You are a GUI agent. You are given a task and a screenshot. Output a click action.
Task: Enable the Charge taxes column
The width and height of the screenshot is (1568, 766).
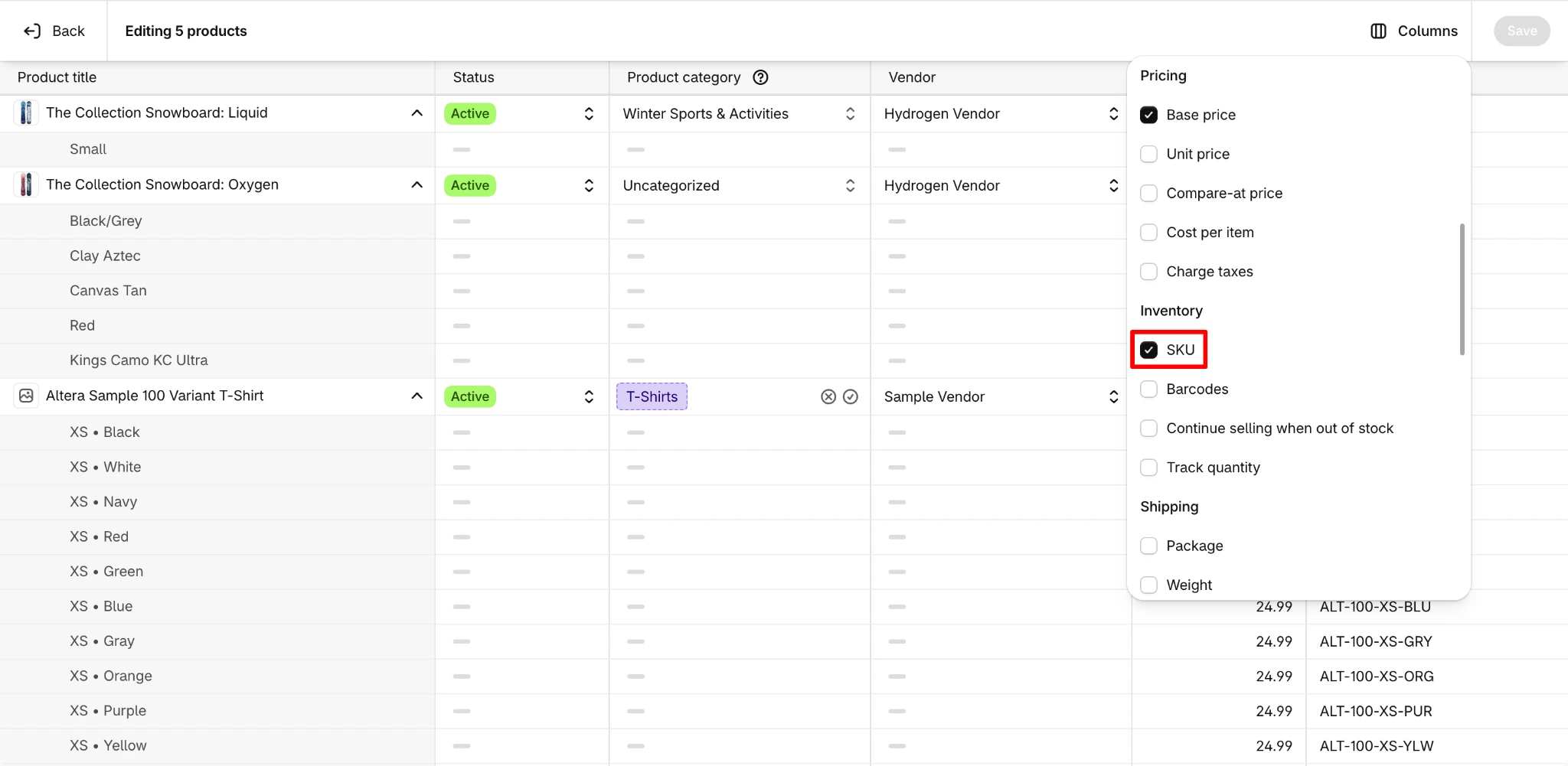click(1148, 272)
